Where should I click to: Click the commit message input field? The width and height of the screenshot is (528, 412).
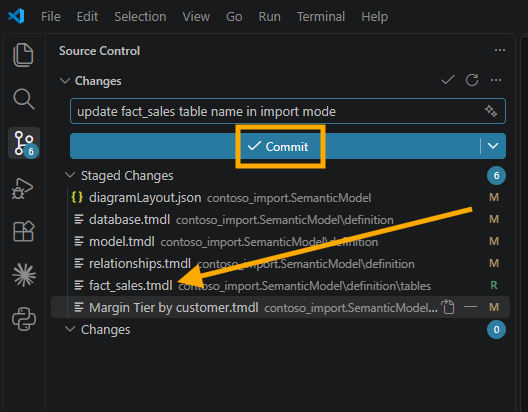point(288,111)
